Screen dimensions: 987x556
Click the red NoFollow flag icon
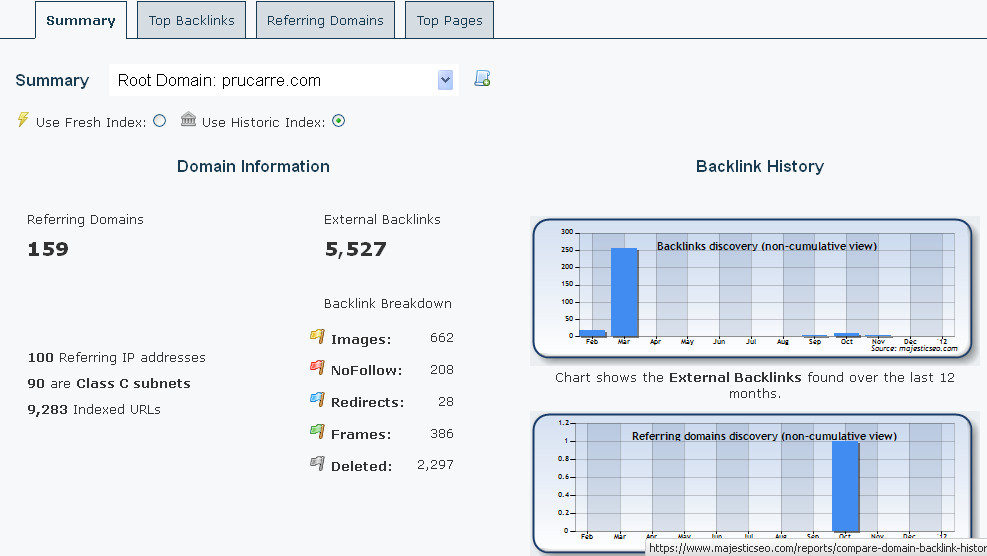coord(317,368)
